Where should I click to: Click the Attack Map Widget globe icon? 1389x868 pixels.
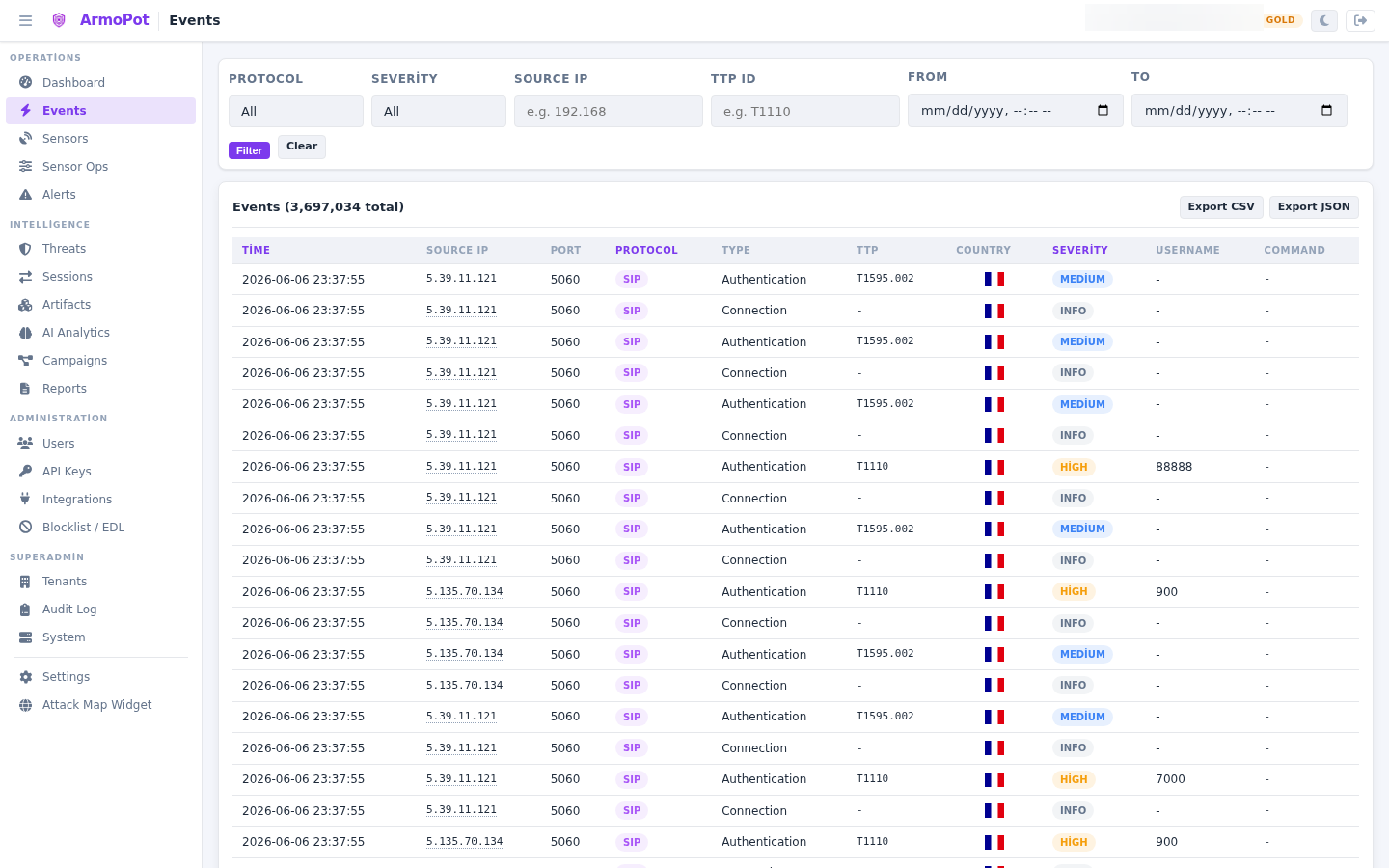(26, 705)
